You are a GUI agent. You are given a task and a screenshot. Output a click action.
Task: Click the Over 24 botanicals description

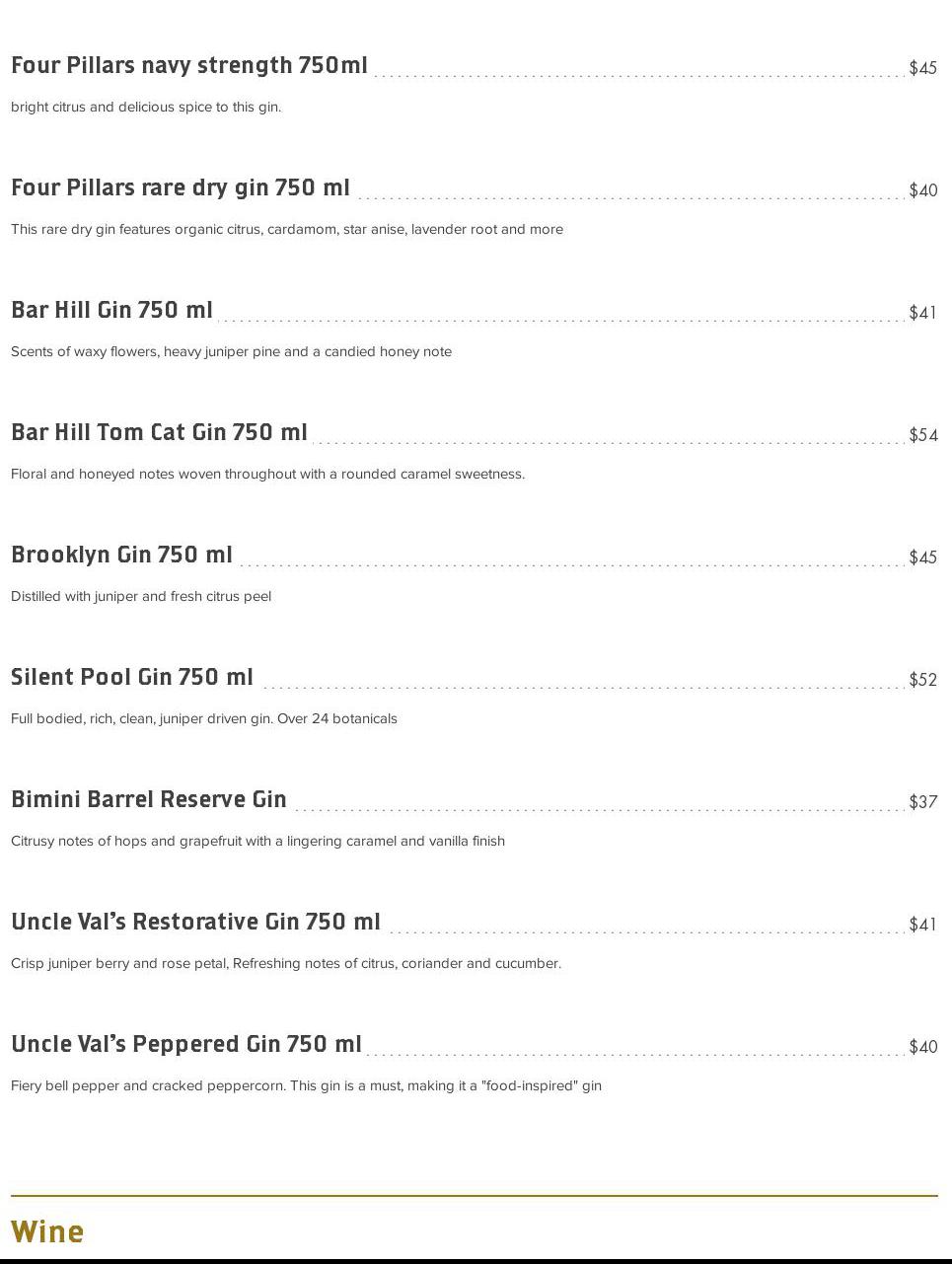tap(204, 718)
